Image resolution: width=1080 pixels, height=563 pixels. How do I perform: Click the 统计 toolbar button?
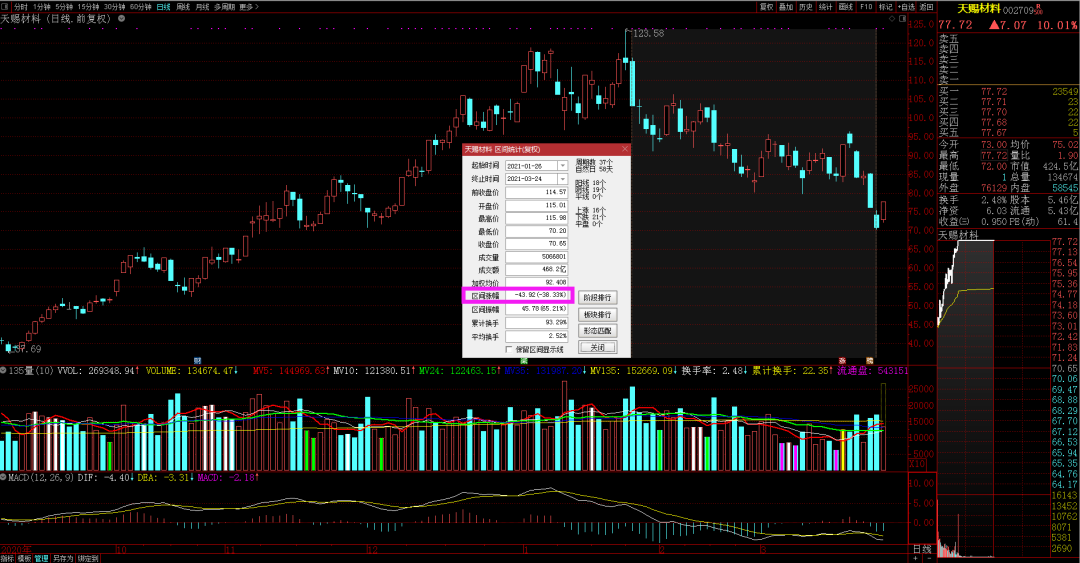[826, 7]
